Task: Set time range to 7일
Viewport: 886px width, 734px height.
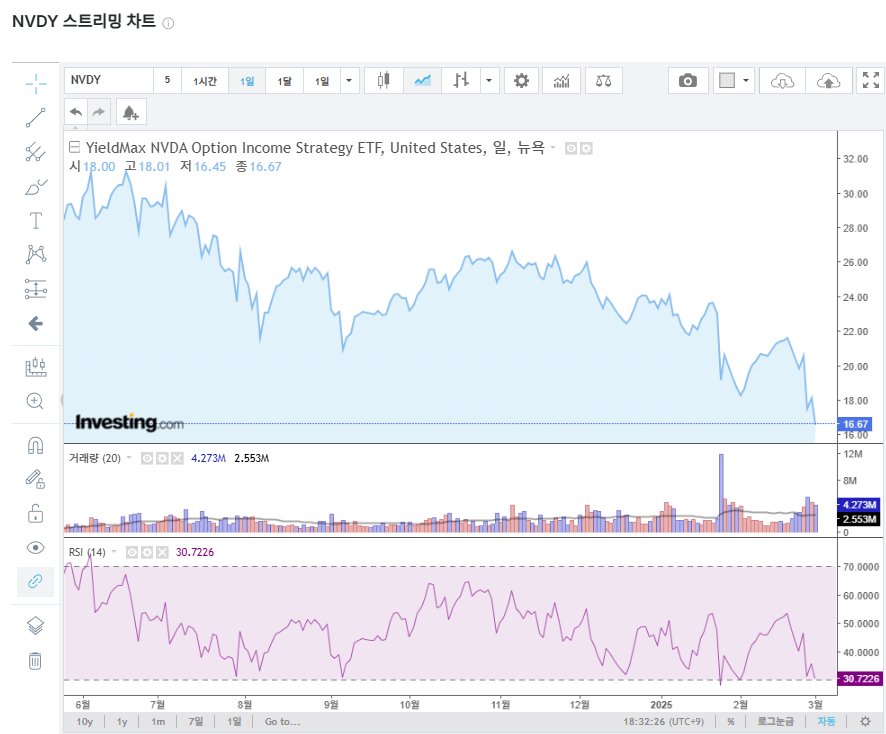Action: click(196, 722)
